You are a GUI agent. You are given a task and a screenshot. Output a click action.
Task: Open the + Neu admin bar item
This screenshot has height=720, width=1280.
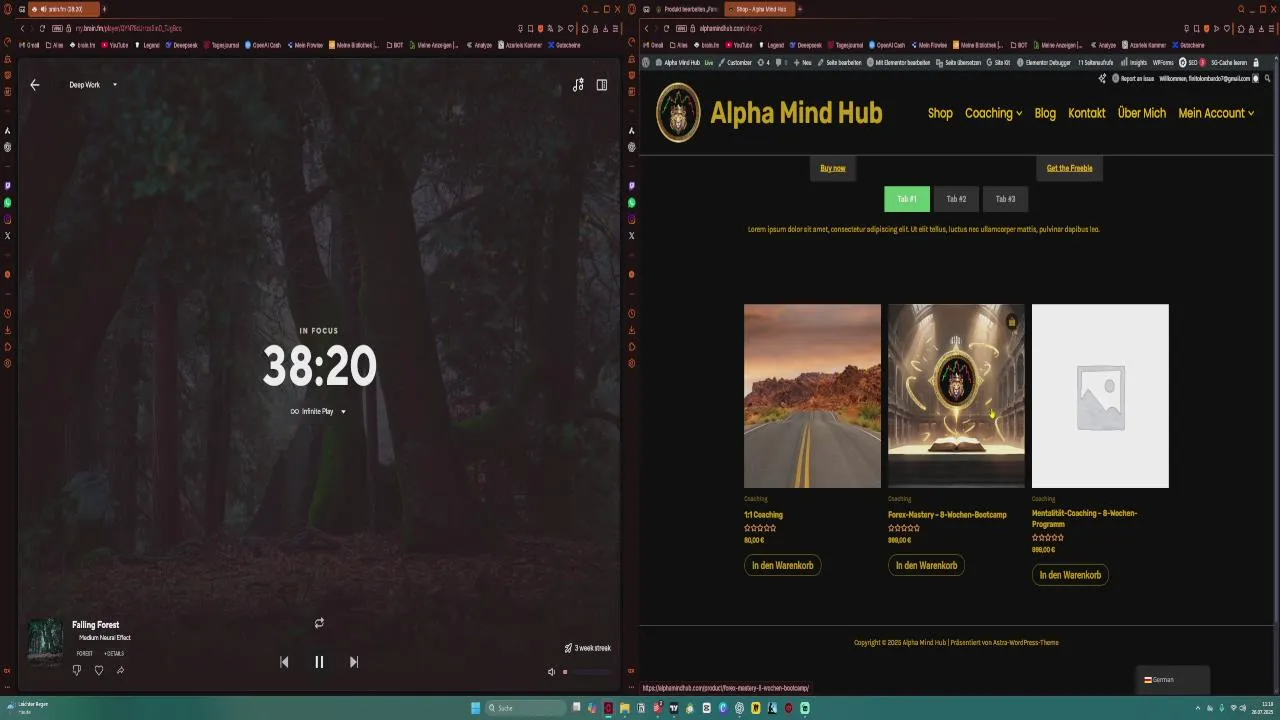[x=802, y=62]
